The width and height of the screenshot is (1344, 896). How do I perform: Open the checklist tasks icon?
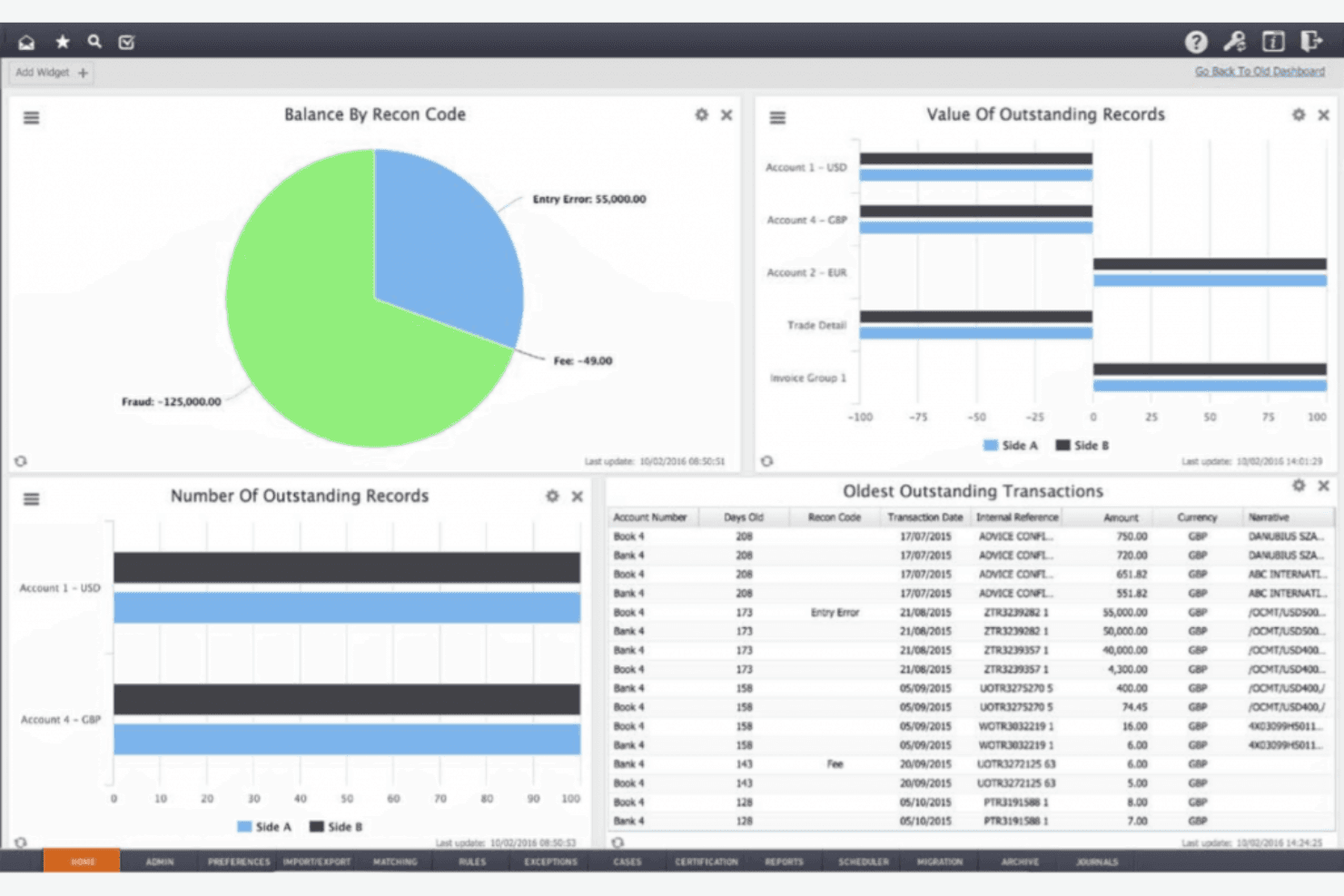[x=127, y=42]
